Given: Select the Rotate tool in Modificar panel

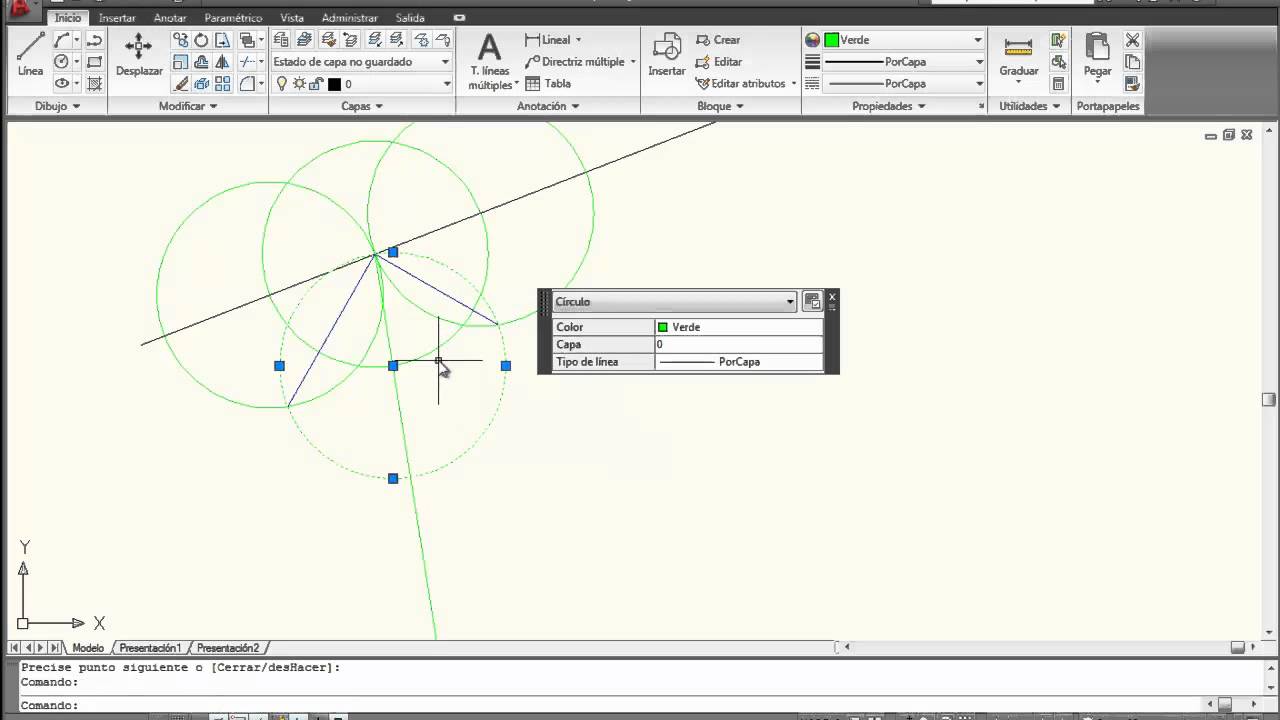Looking at the screenshot, I should pos(201,40).
